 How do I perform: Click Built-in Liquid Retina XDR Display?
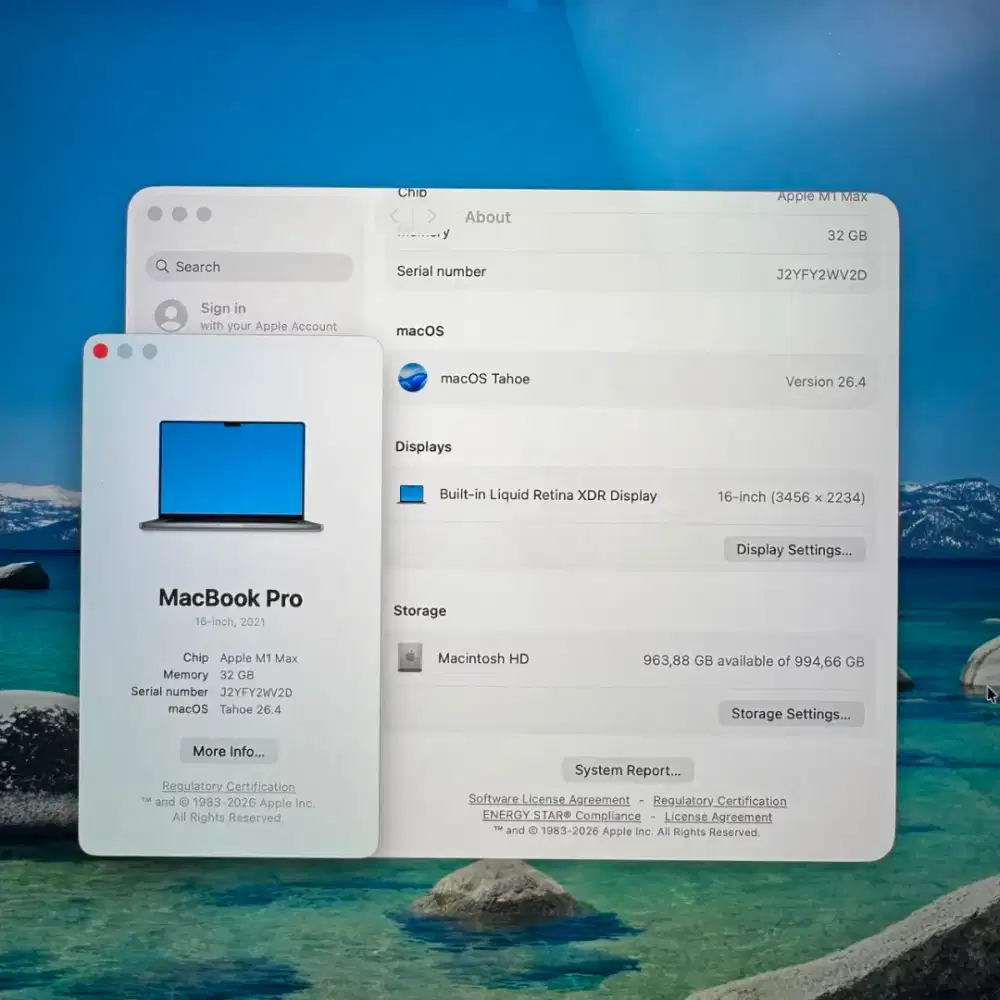548,496
